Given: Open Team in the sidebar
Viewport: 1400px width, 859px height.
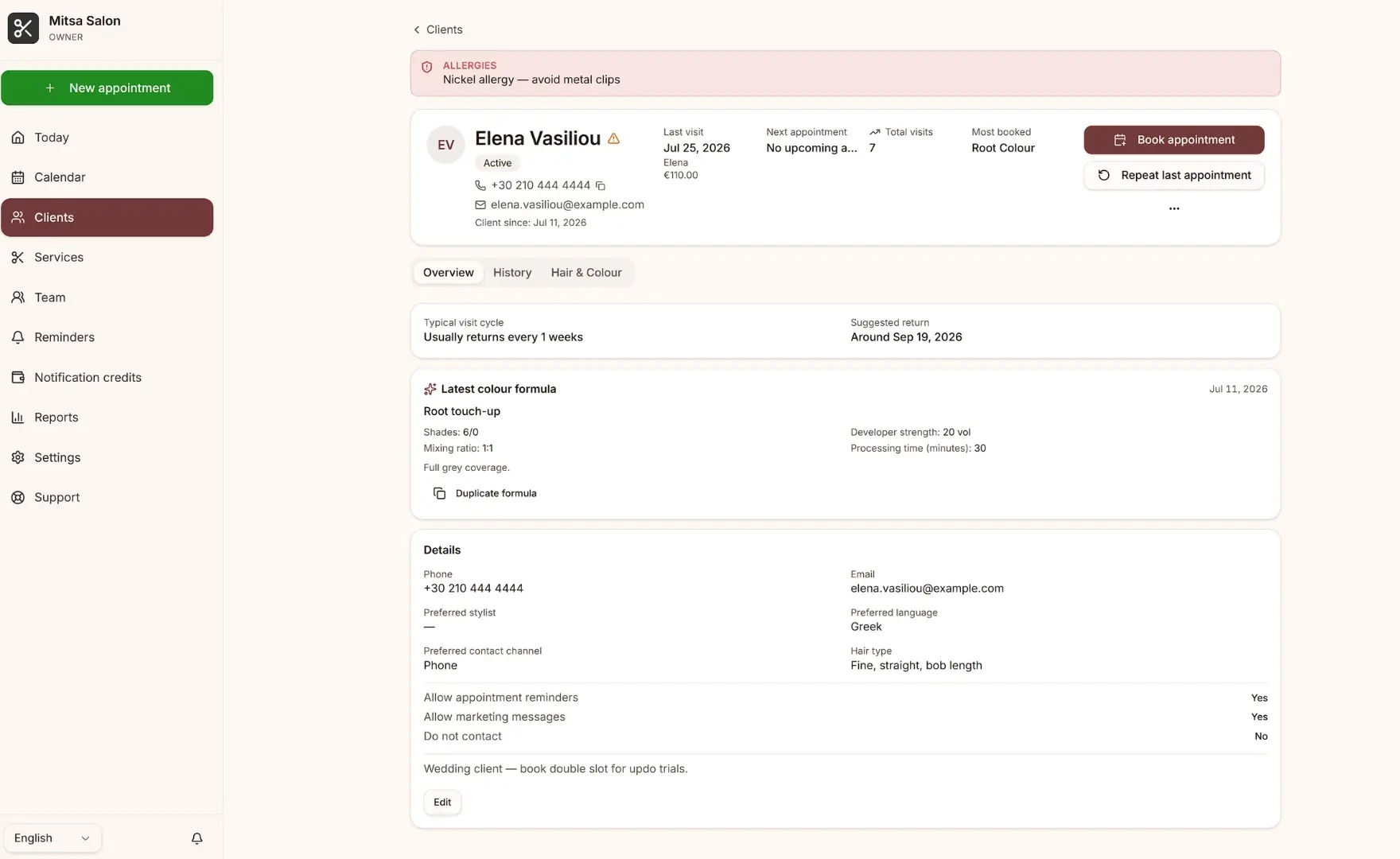Looking at the screenshot, I should click(x=107, y=297).
